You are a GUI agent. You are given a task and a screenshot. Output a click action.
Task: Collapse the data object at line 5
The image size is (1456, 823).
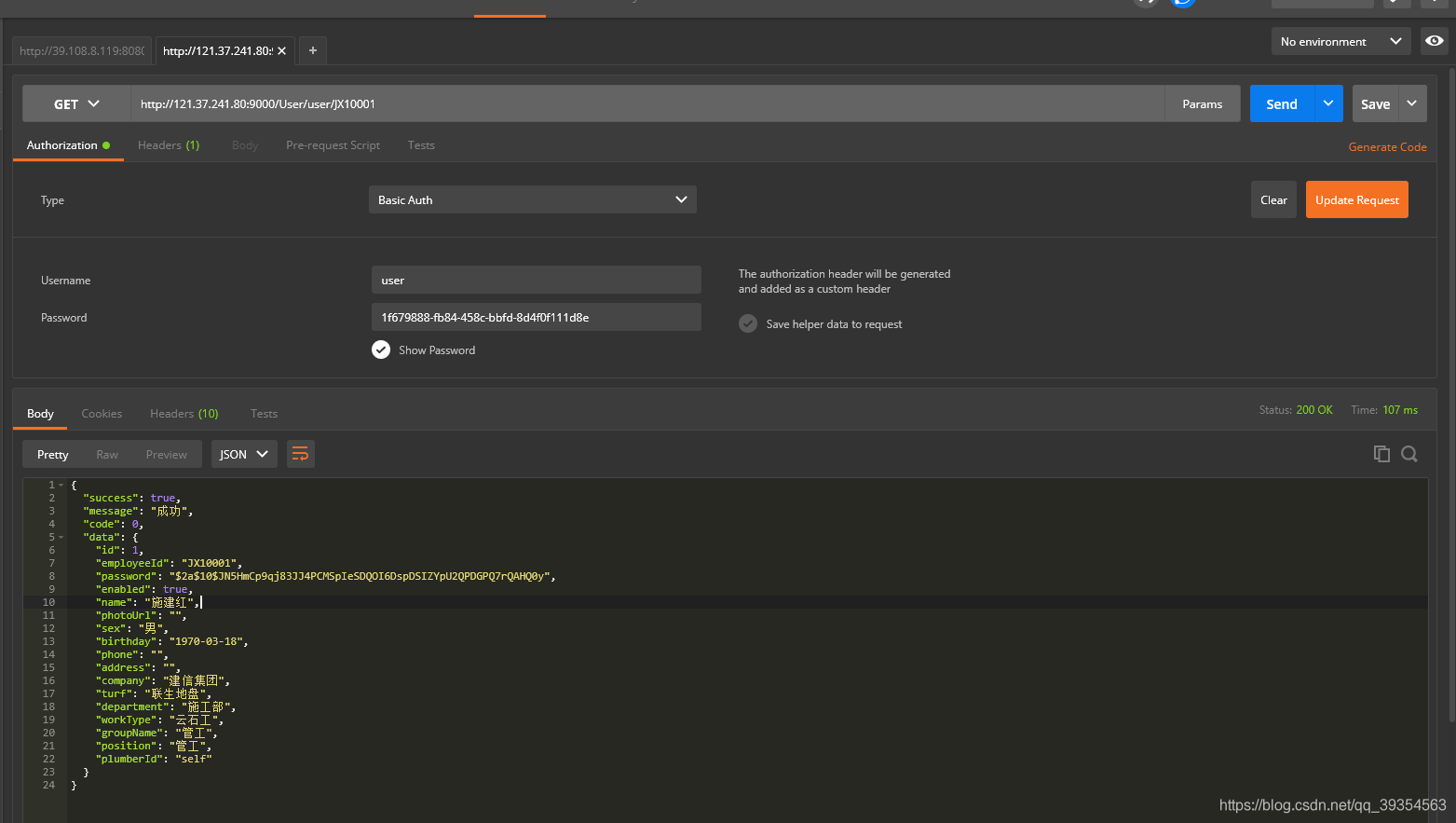coord(61,537)
